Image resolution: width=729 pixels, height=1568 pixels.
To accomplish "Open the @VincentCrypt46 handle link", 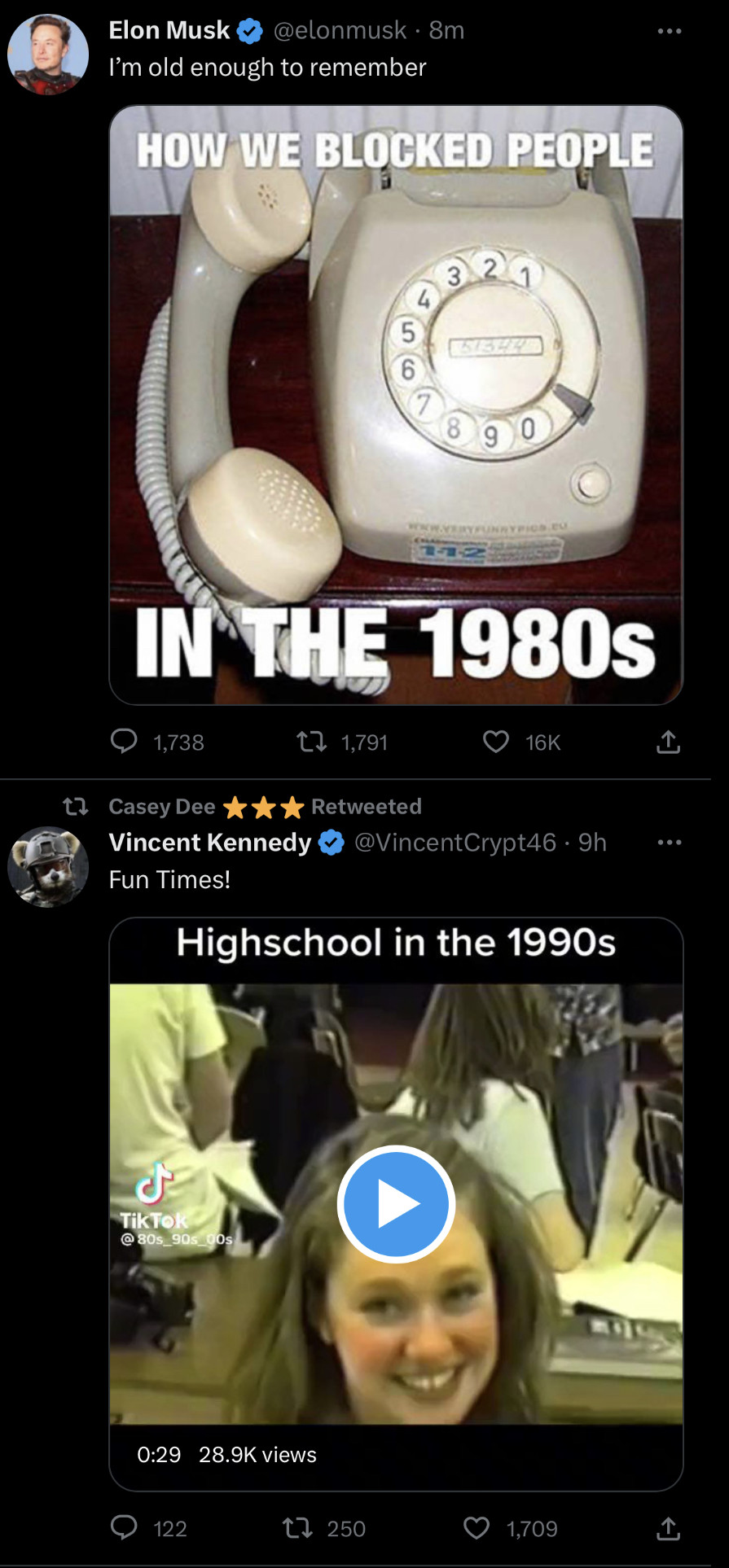I will [x=455, y=842].
